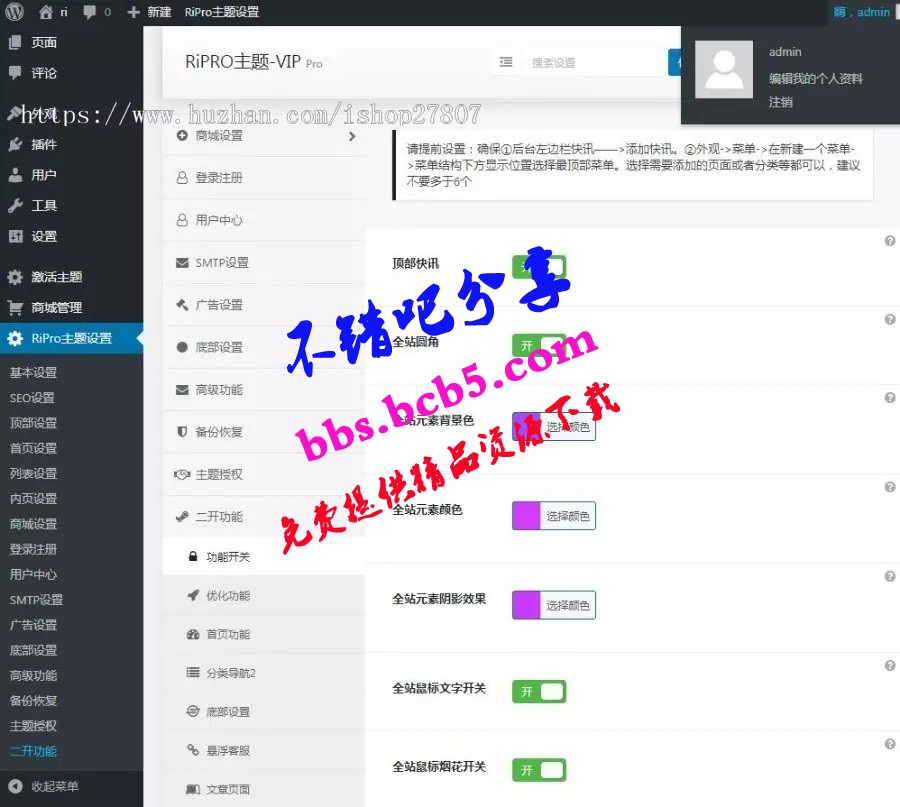
Task: Disable the 全站鼠标烟花开关 switch
Action: coord(539,770)
